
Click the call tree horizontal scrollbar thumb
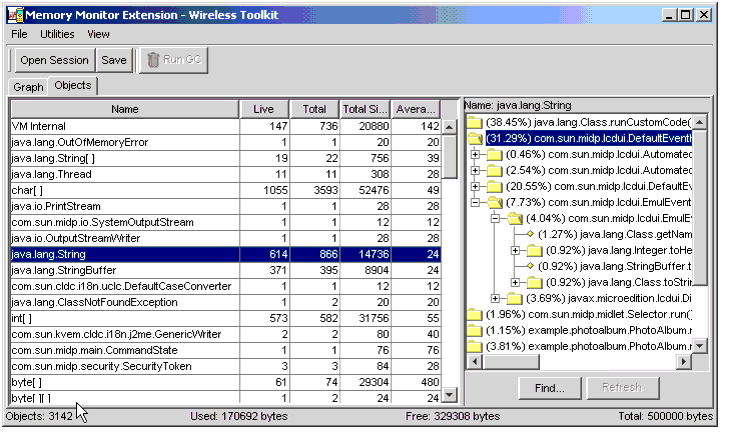510,362
